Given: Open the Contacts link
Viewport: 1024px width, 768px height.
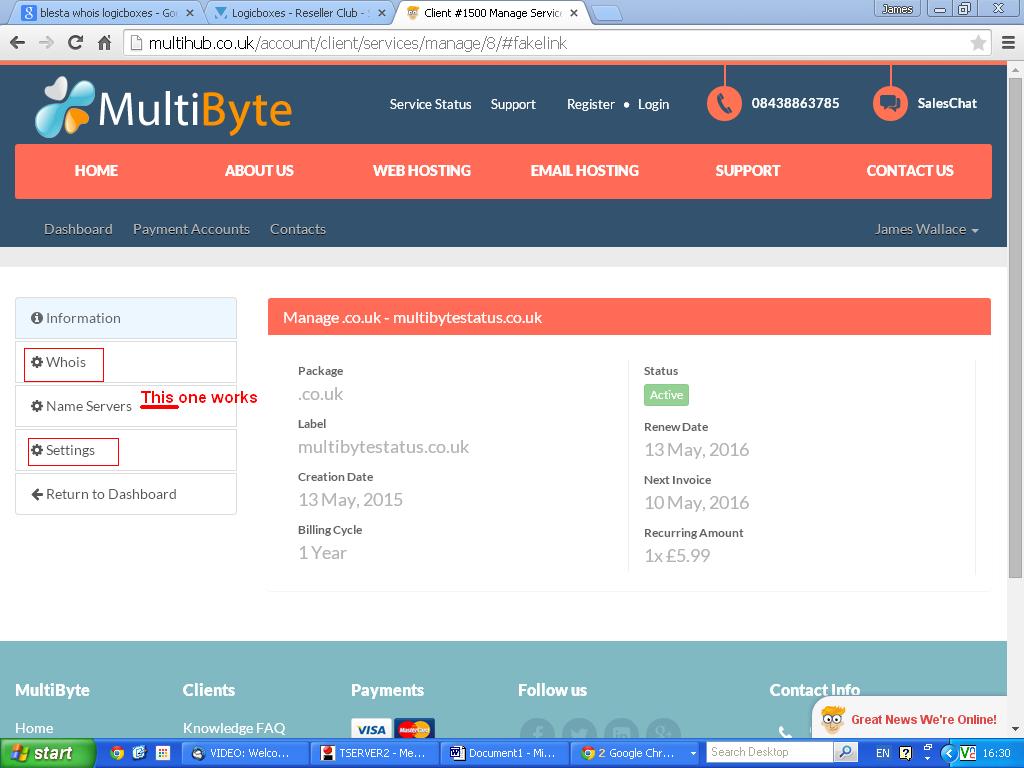Looking at the screenshot, I should click(x=298, y=229).
